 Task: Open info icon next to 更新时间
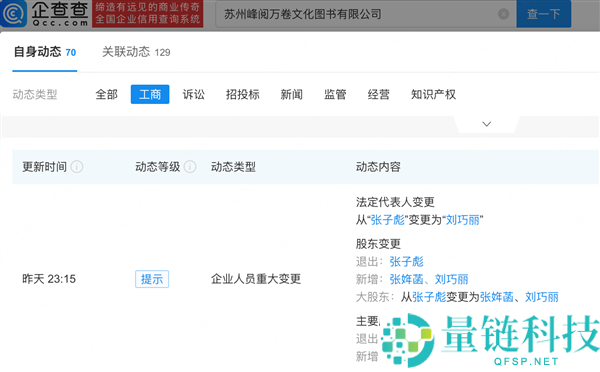[x=77, y=167]
